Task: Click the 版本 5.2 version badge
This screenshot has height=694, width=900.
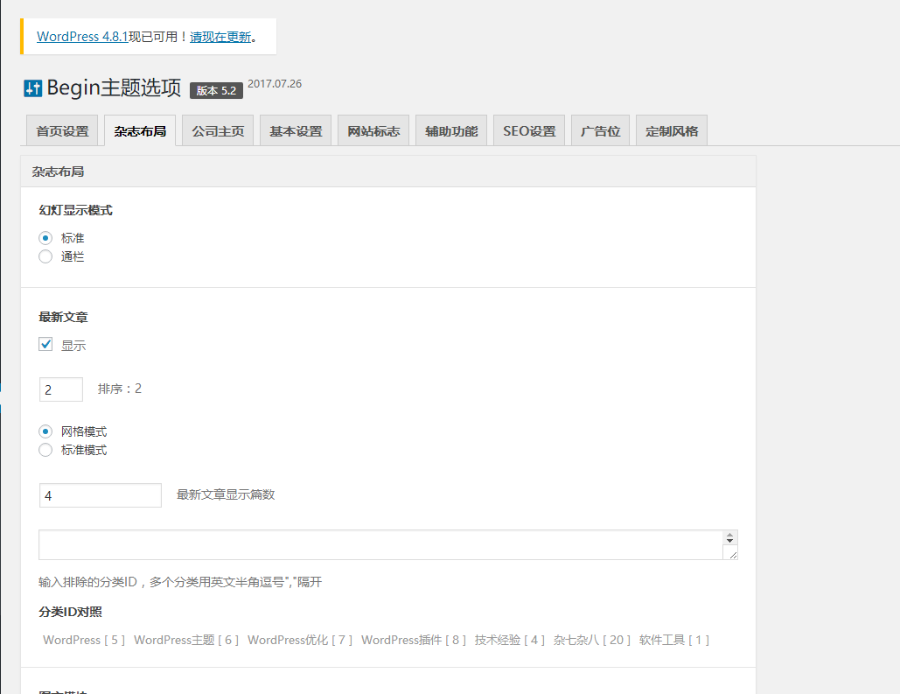Action: tap(216, 90)
